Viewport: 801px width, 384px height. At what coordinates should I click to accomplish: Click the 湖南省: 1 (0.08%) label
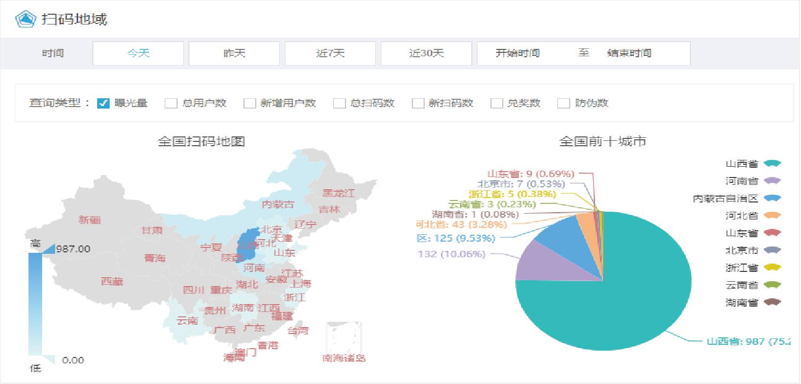pos(475,214)
